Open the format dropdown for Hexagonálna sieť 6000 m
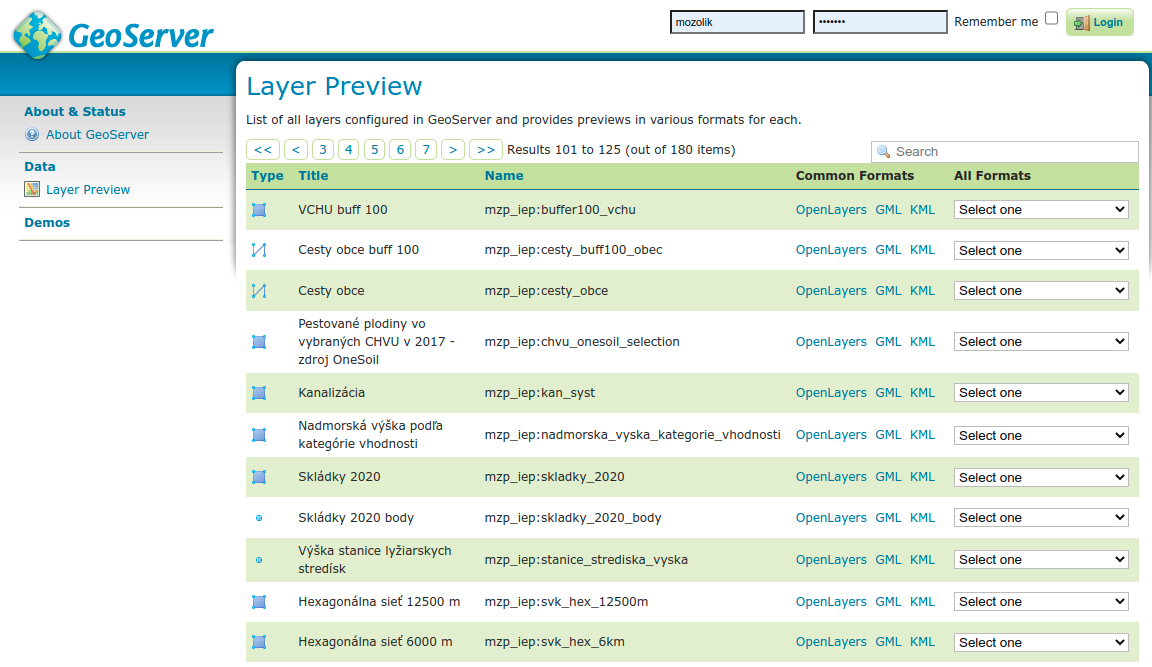 click(1040, 642)
